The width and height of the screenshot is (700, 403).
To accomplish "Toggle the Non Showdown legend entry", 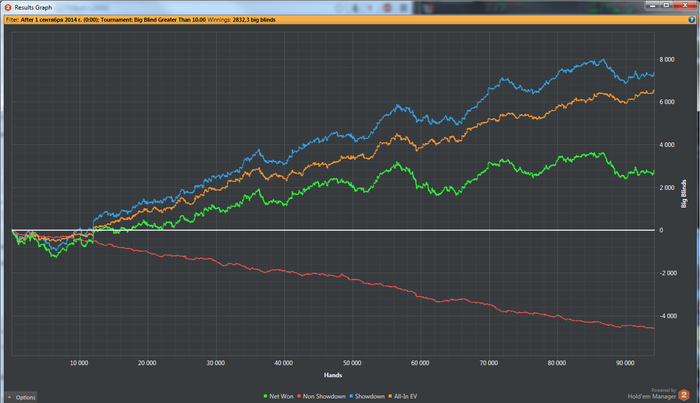I will click(x=321, y=396).
